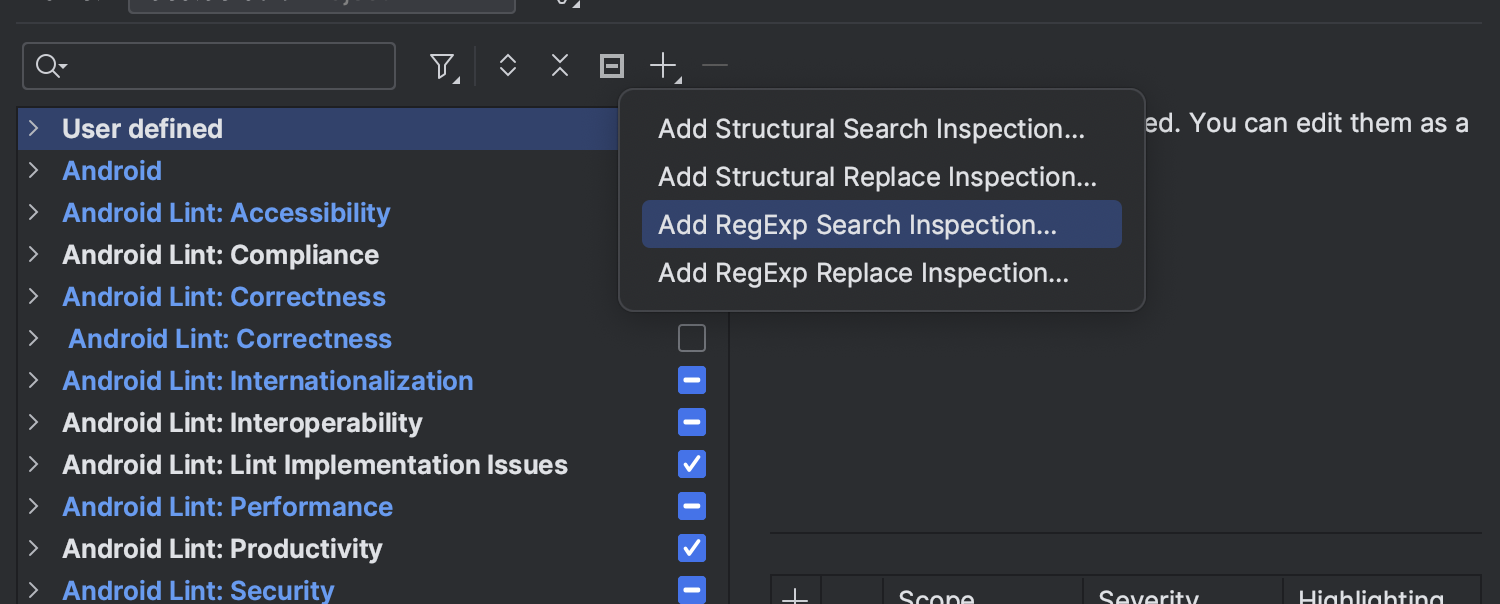This screenshot has height=604, width=1500.
Task: Toggle Android Lint: Internationalization checkbox
Action: pos(692,381)
